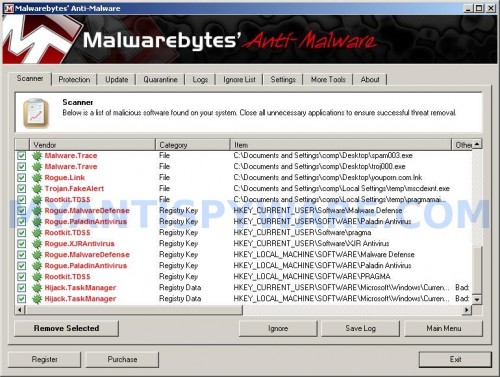This screenshot has width=500, height=377.
Task: Click the threat icon beside Malware.Trave
Action: [37, 167]
